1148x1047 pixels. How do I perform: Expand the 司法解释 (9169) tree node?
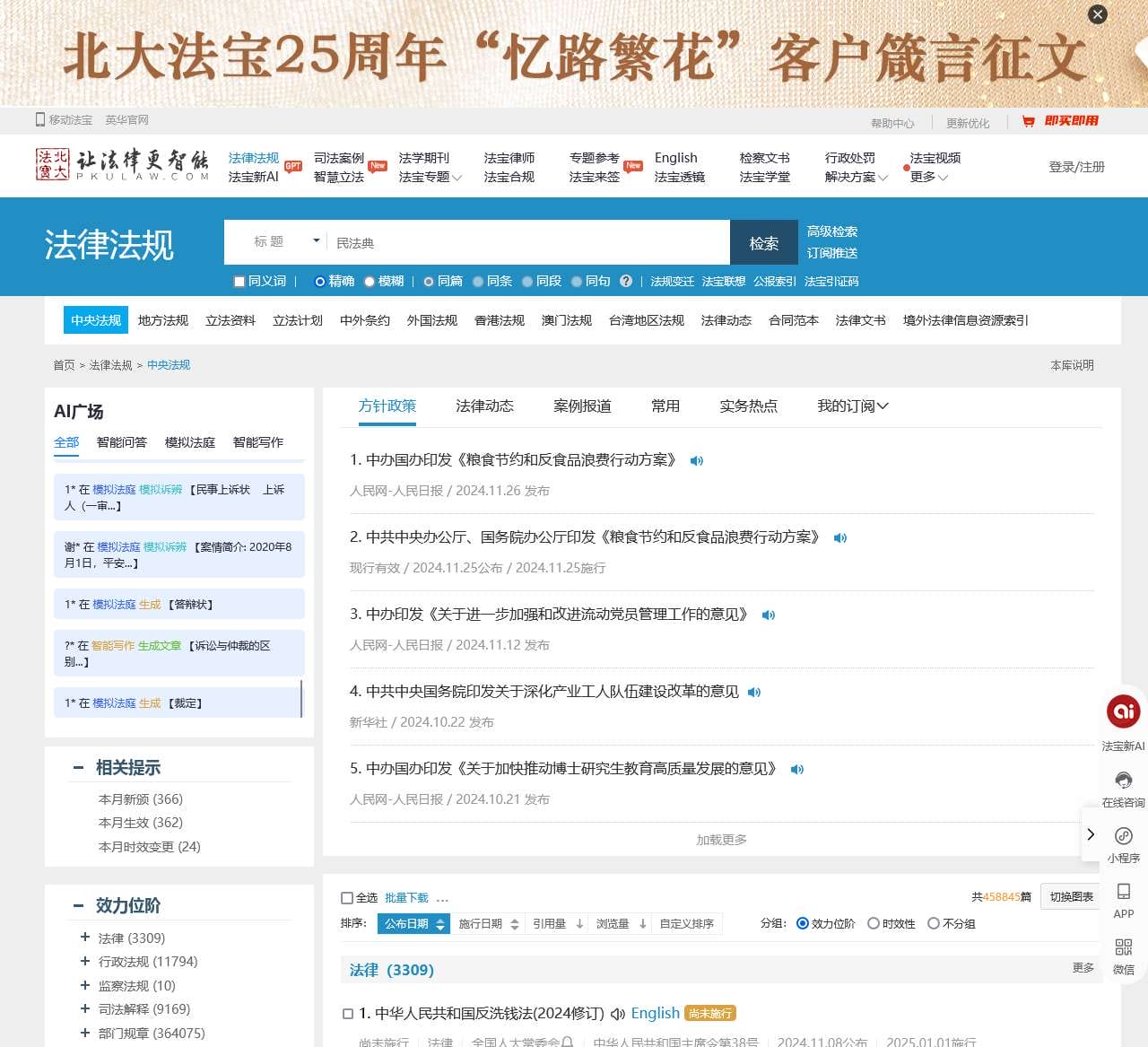(x=85, y=1008)
